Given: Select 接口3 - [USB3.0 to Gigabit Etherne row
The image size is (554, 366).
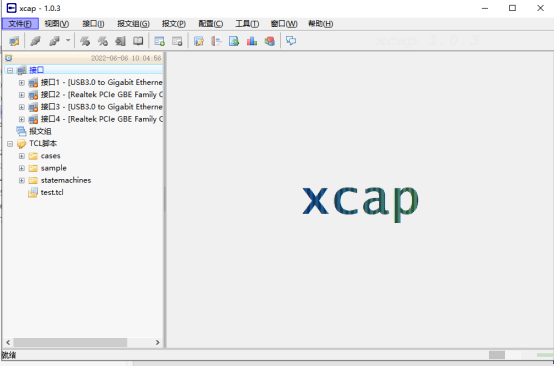Looking at the screenshot, I should coord(101,107).
